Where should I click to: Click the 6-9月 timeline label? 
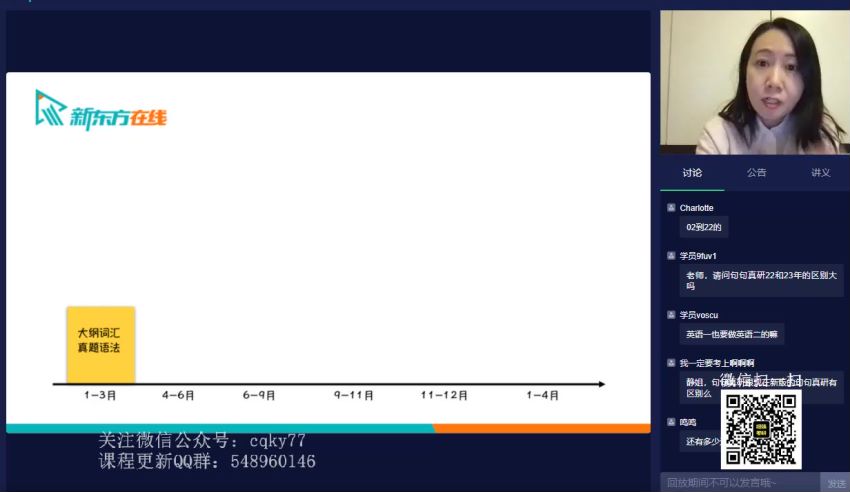click(x=259, y=396)
